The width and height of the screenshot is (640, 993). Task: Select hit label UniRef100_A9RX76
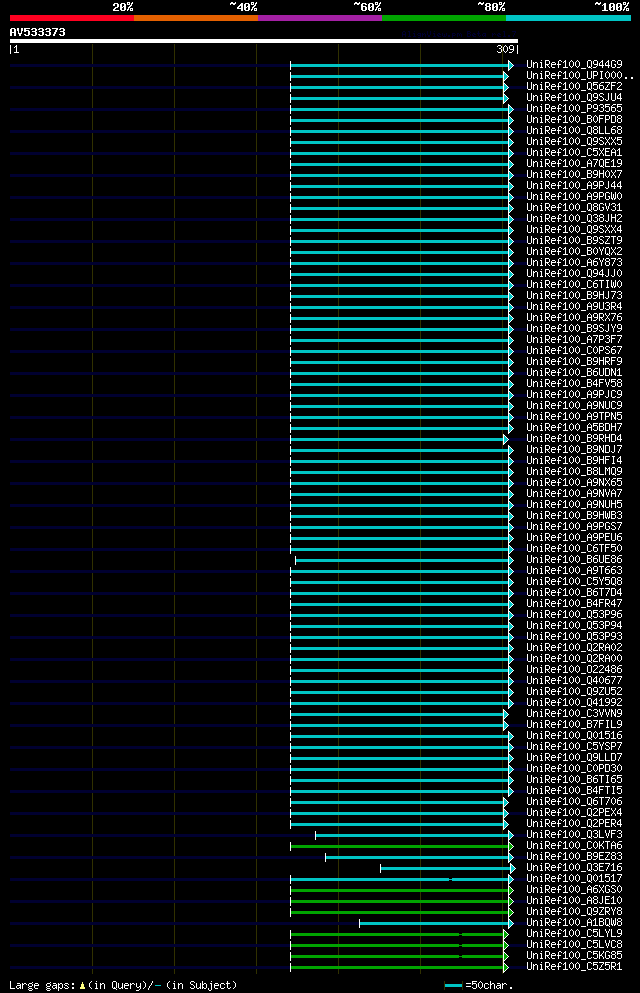574,317
